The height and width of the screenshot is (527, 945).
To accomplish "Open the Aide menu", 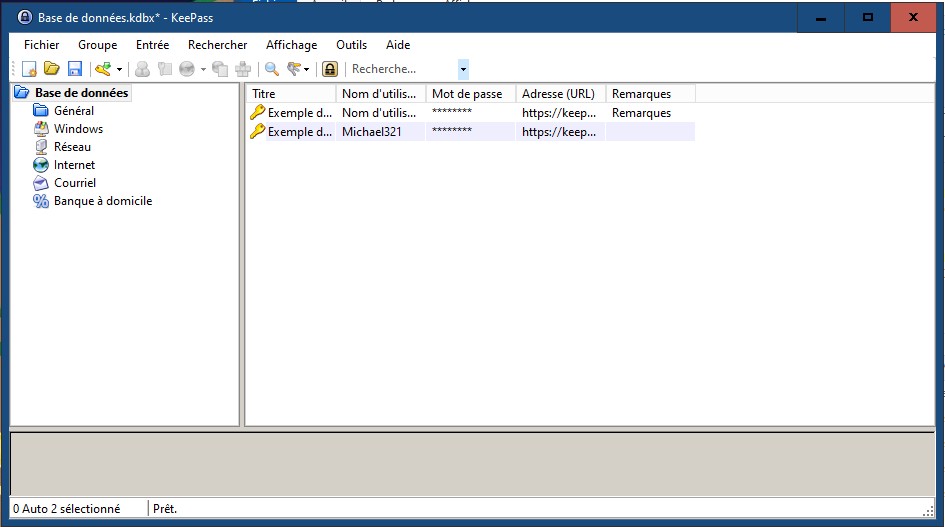I will [x=398, y=45].
